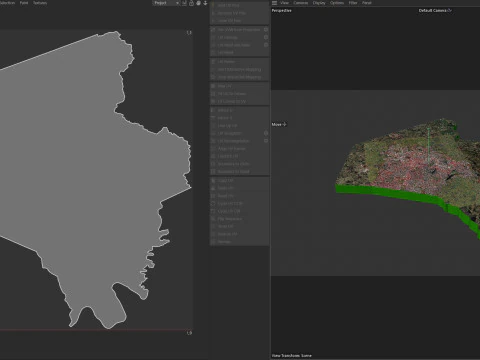
Task: Open options gear for UV Weld and Relax
Action: [x=266, y=45]
